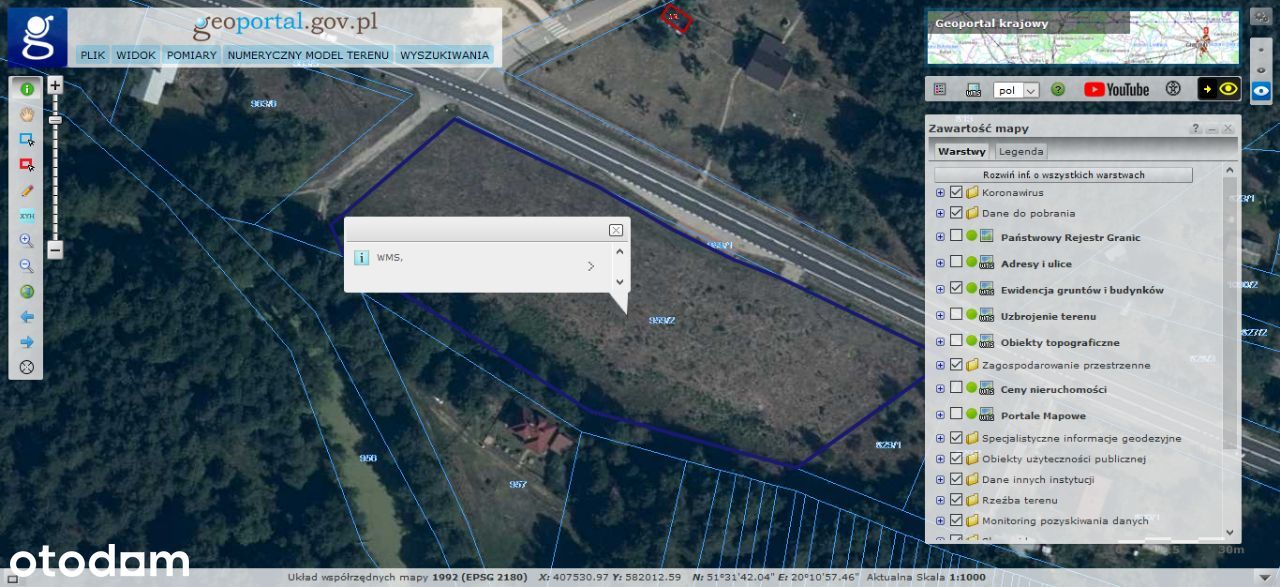This screenshot has height=587, width=1280.
Task: Expand Dane do pobrania node
Action: pos(940,213)
